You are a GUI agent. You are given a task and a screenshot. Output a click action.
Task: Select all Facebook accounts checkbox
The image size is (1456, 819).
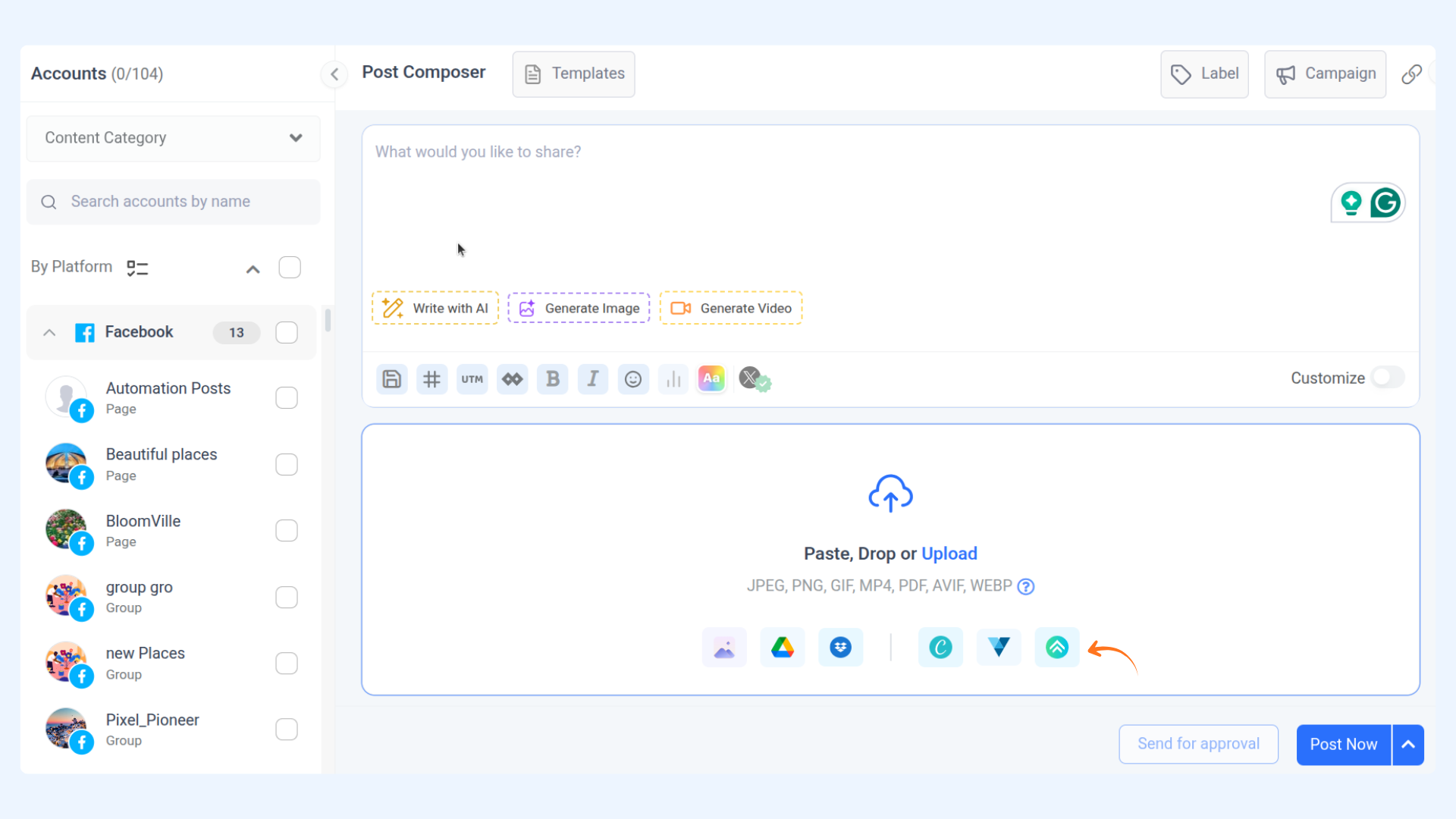click(287, 332)
